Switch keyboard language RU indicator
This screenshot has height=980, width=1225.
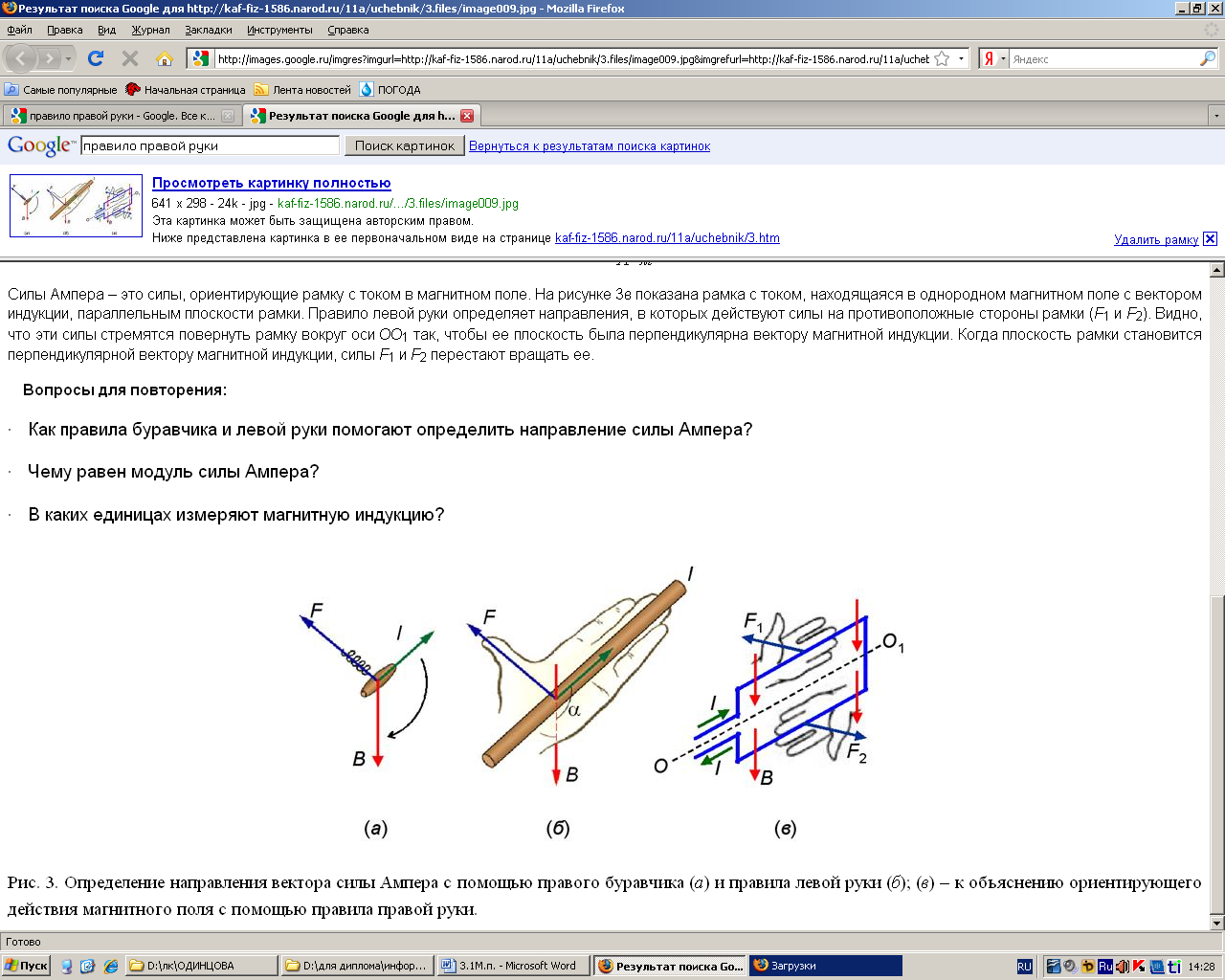(x=1024, y=967)
